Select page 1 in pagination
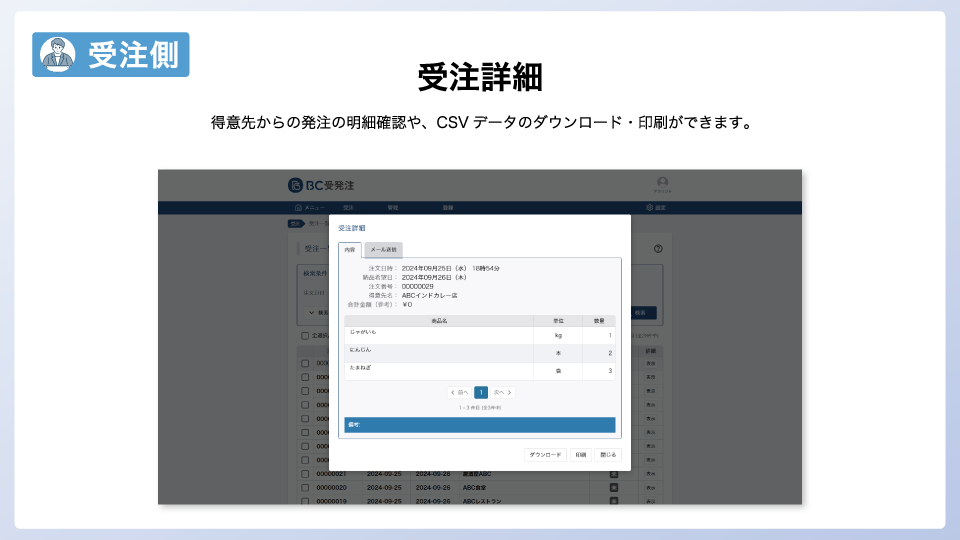This screenshot has height=540, width=960. 481,392
